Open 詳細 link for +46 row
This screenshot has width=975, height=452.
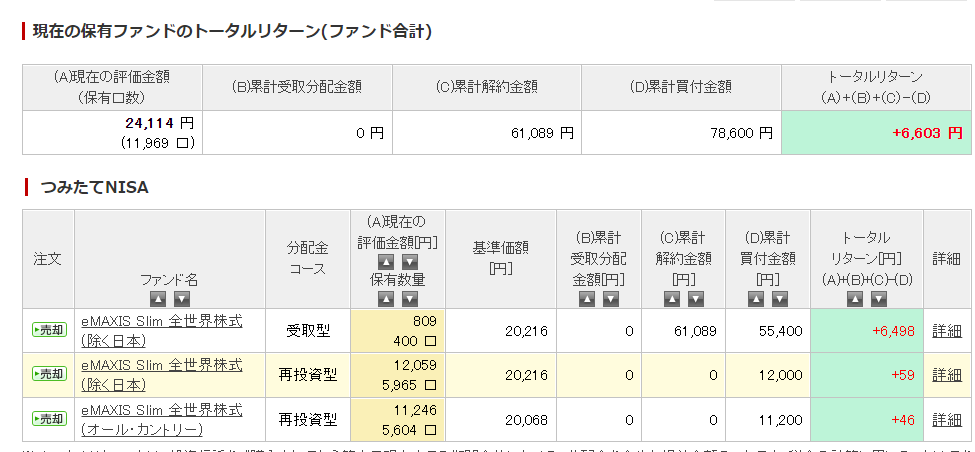tap(947, 420)
